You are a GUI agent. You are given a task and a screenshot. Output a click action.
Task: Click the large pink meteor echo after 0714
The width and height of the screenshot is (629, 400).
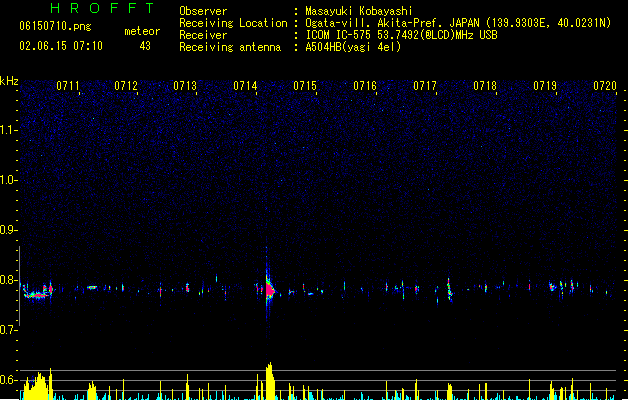coord(270,290)
